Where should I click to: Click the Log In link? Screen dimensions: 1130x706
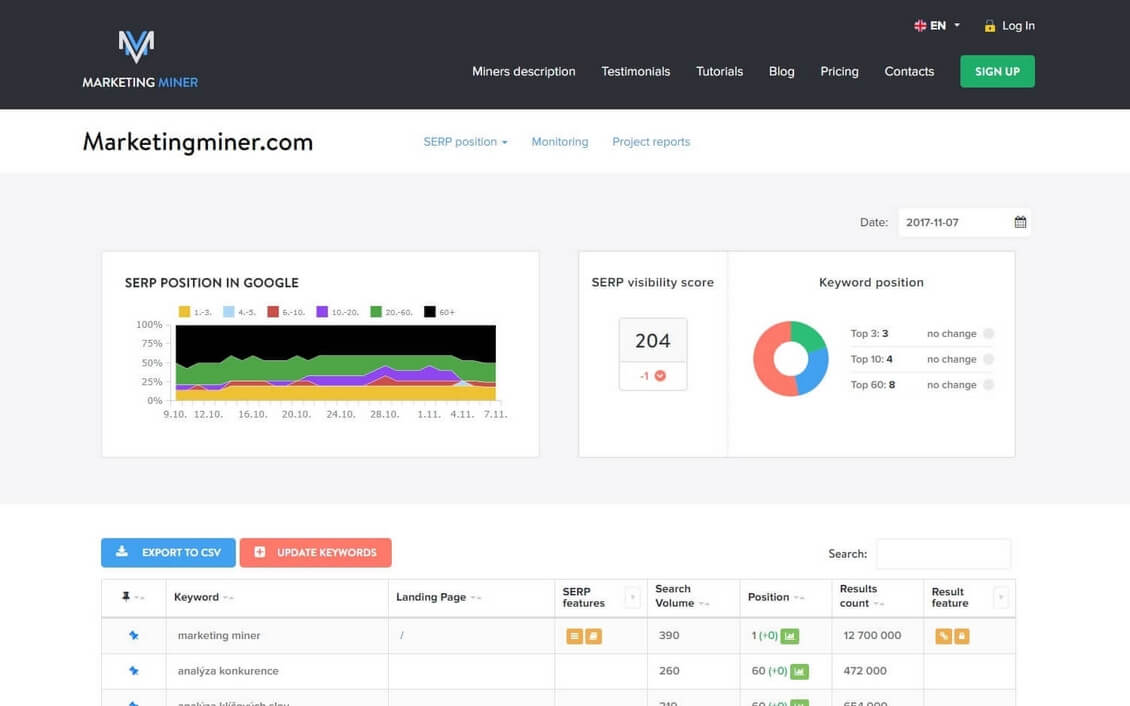point(1018,26)
